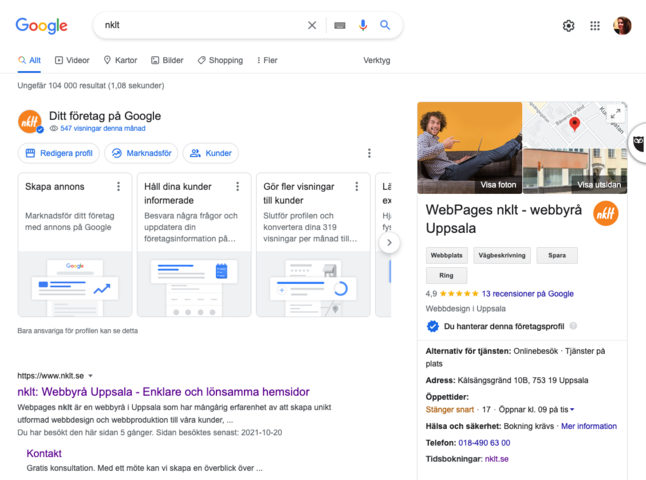This screenshot has width=646, height=480.
Task: Open 13 recensioner på Google link
Action: (x=528, y=294)
